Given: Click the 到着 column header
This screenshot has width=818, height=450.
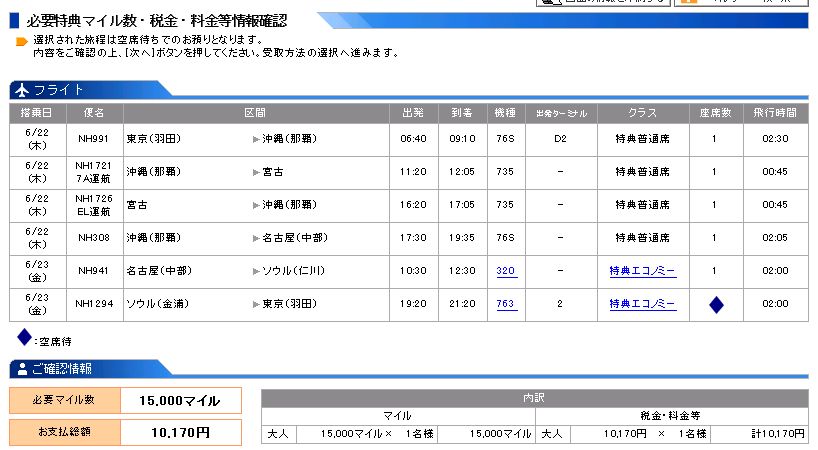Looking at the screenshot, I should click(x=462, y=113).
